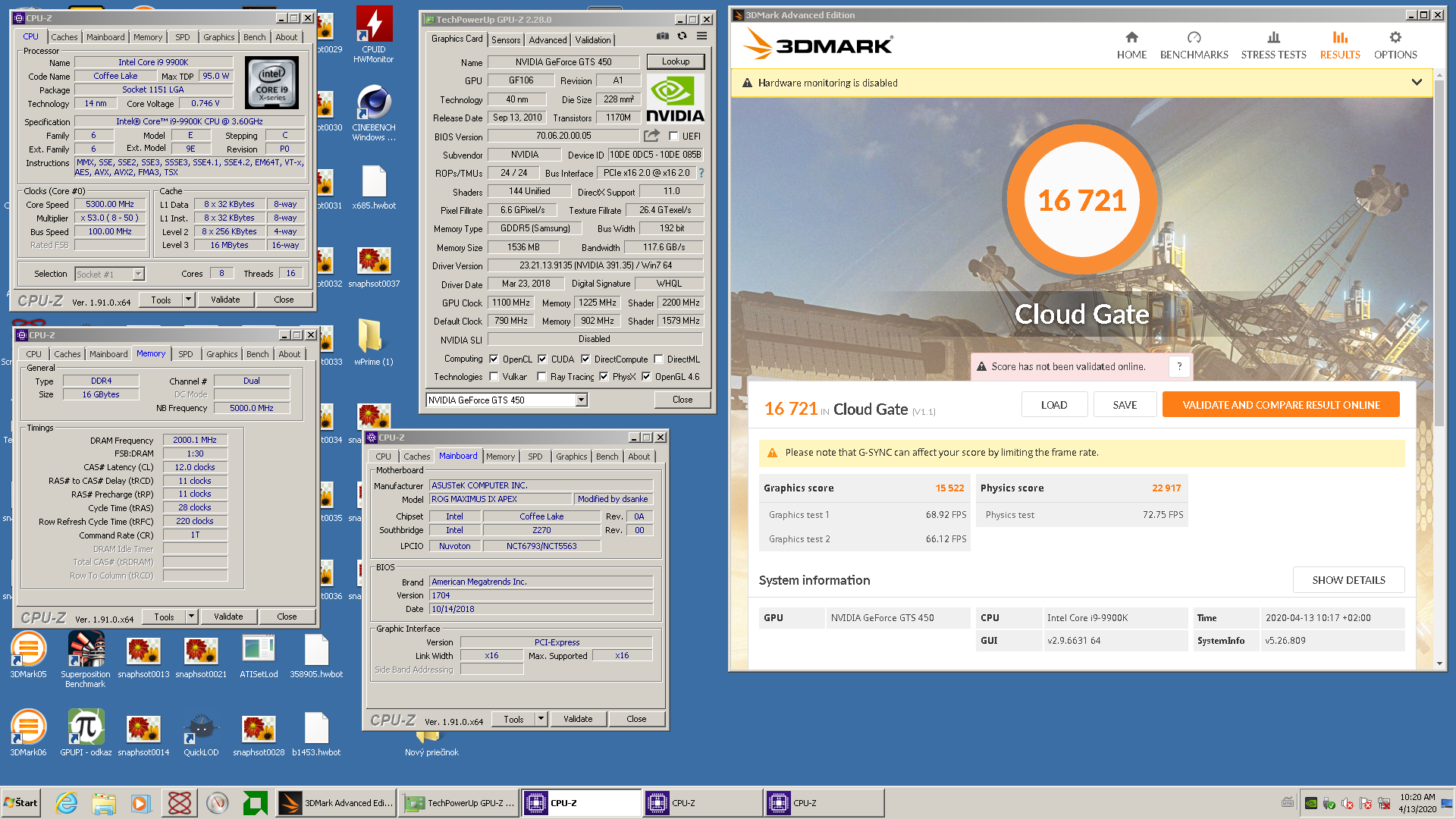Click the BIOS export share icon in GPU-Z
The width and height of the screenshot is (1456, 819).
pos(651,136)
